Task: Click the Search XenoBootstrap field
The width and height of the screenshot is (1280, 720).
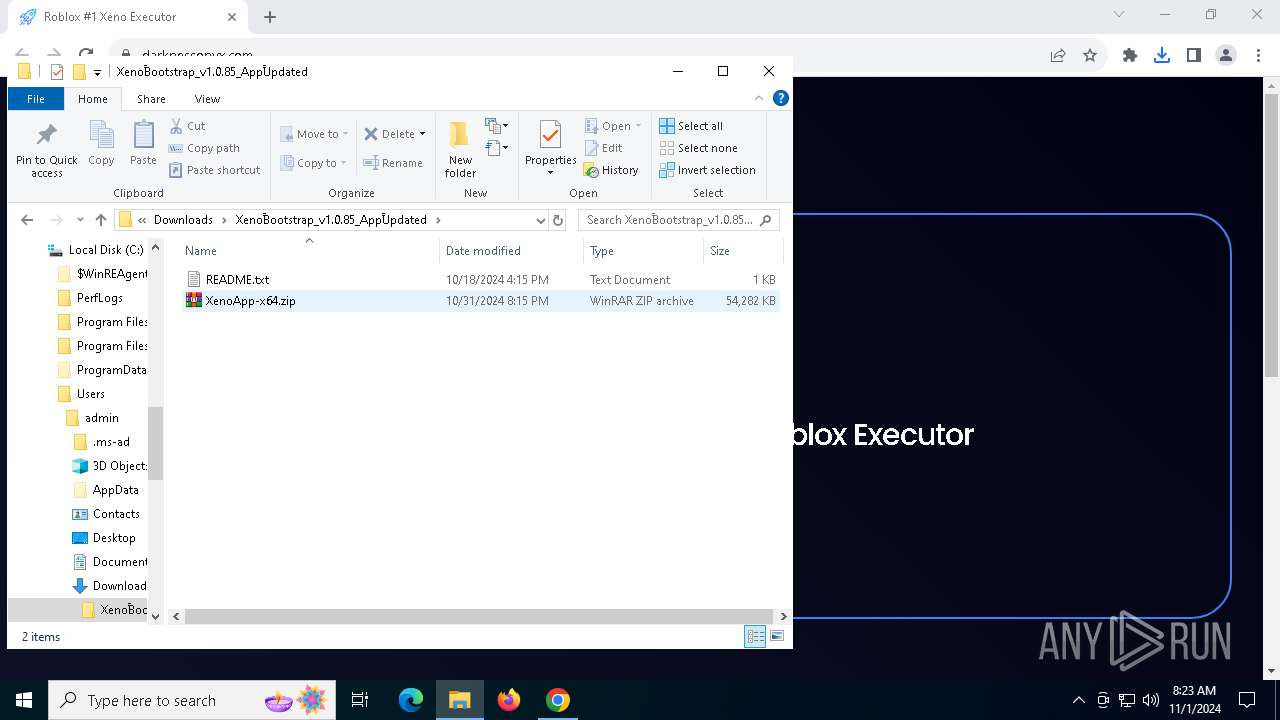Action: [x=678, y=220]
